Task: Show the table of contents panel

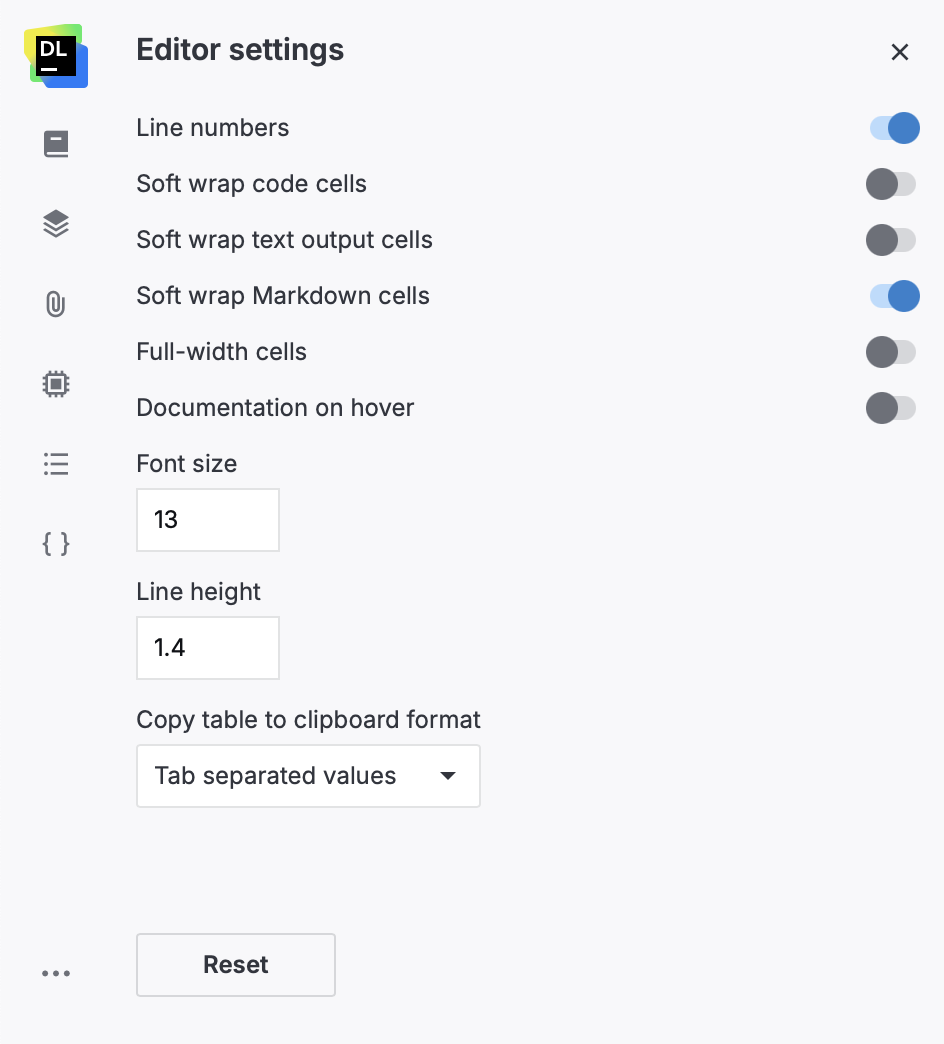Action: tap(55, 463)
